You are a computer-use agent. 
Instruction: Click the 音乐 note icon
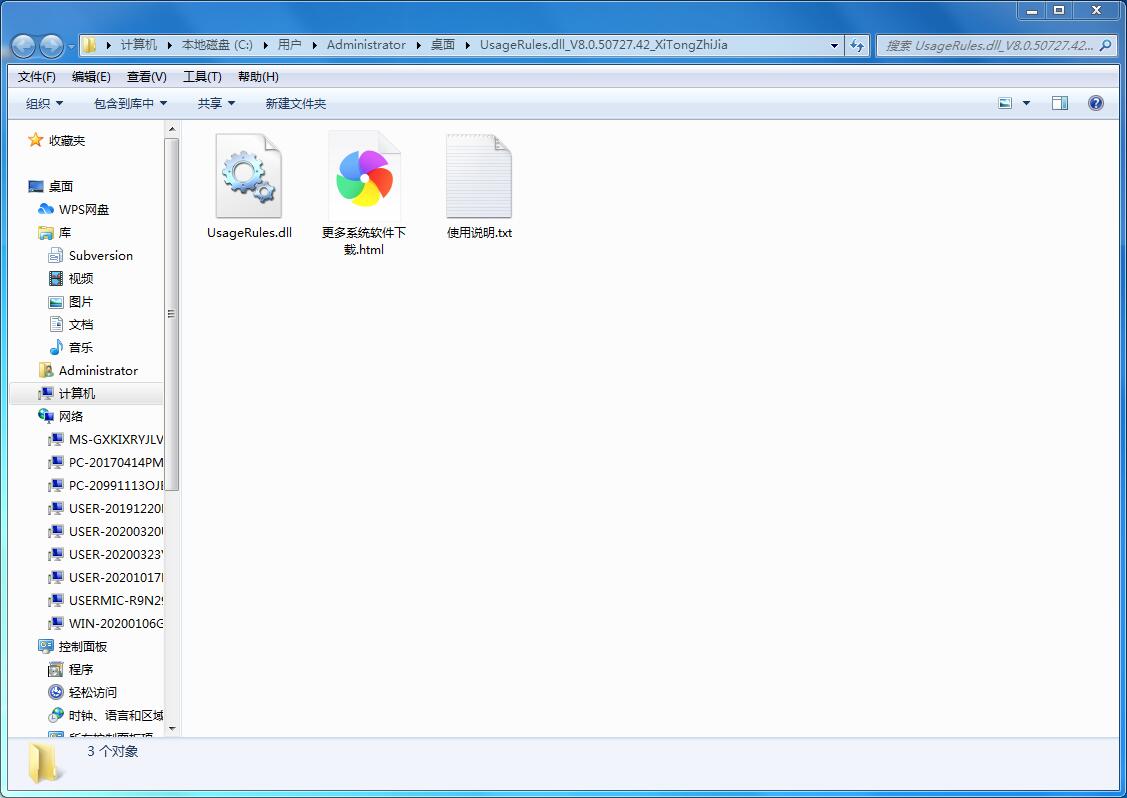pos(55,347)
